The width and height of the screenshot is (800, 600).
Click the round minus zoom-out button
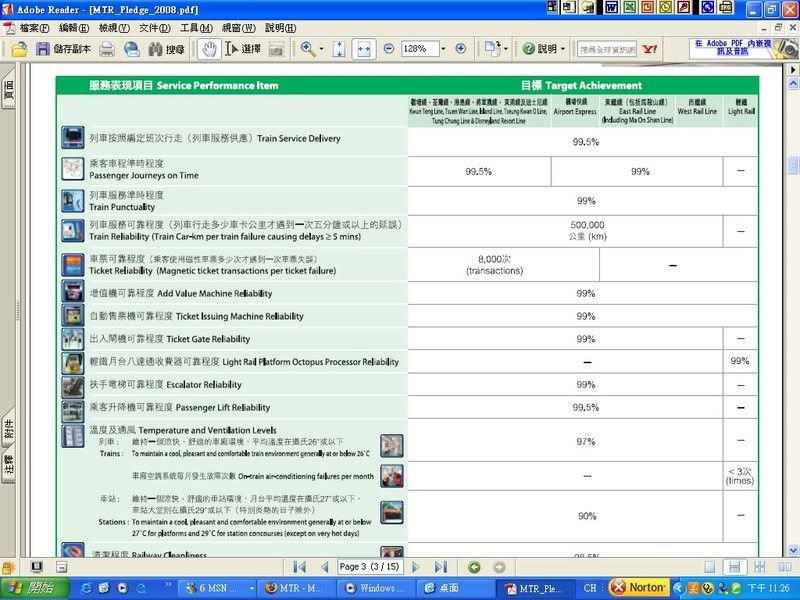389,48
